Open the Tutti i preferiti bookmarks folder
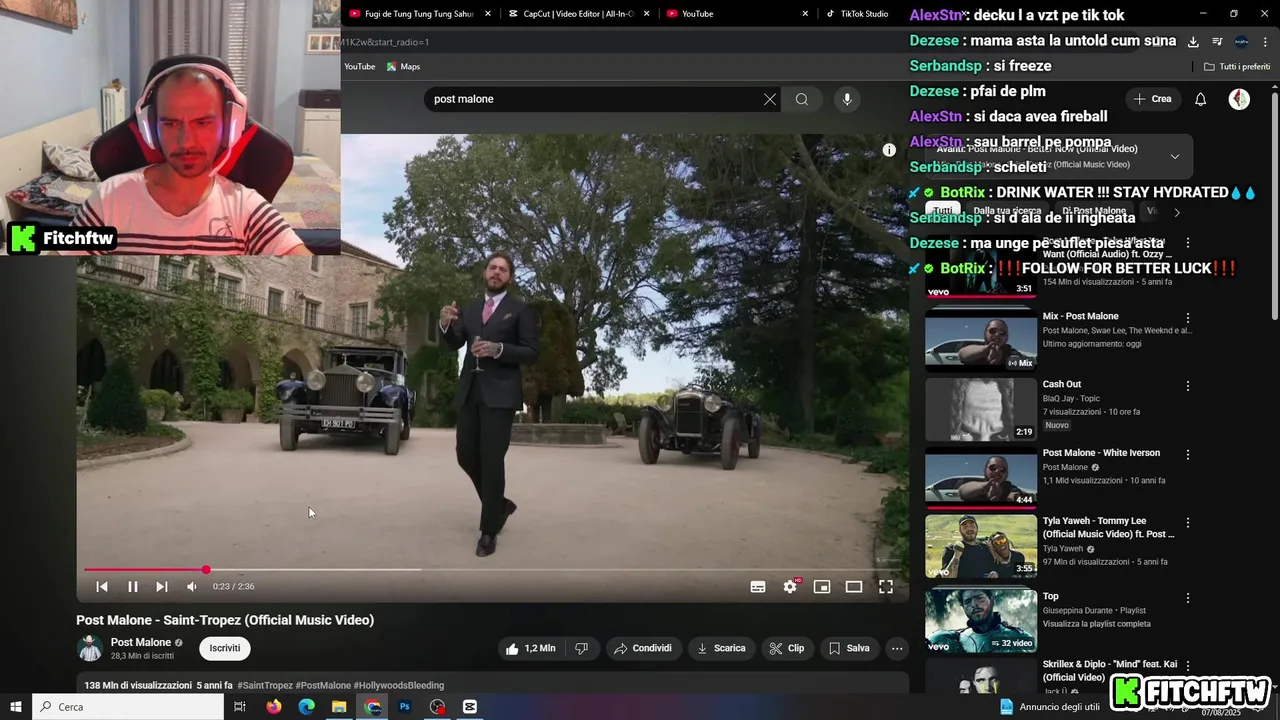Viewport: 1280px width, 720px height. [x=1237, y=66]
